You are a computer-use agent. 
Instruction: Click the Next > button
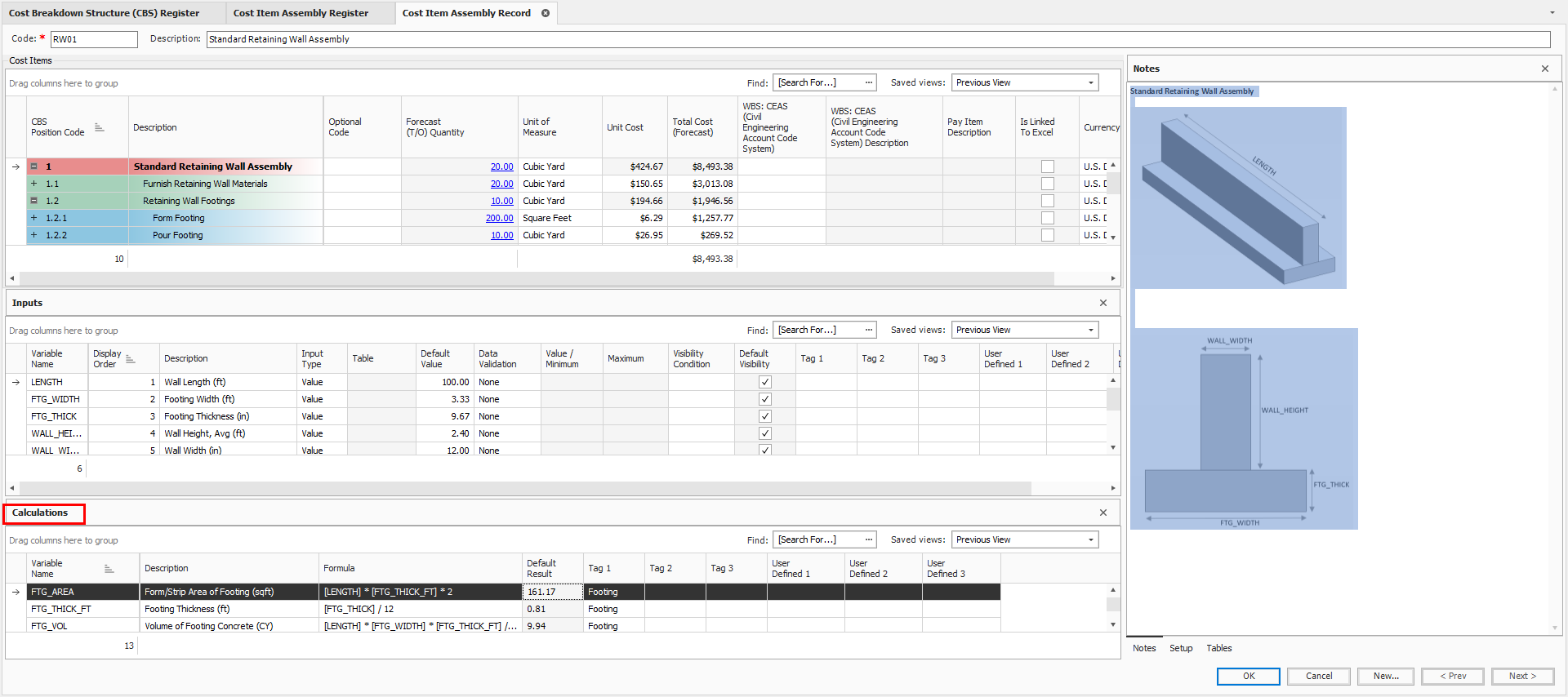coord(1521,676)
